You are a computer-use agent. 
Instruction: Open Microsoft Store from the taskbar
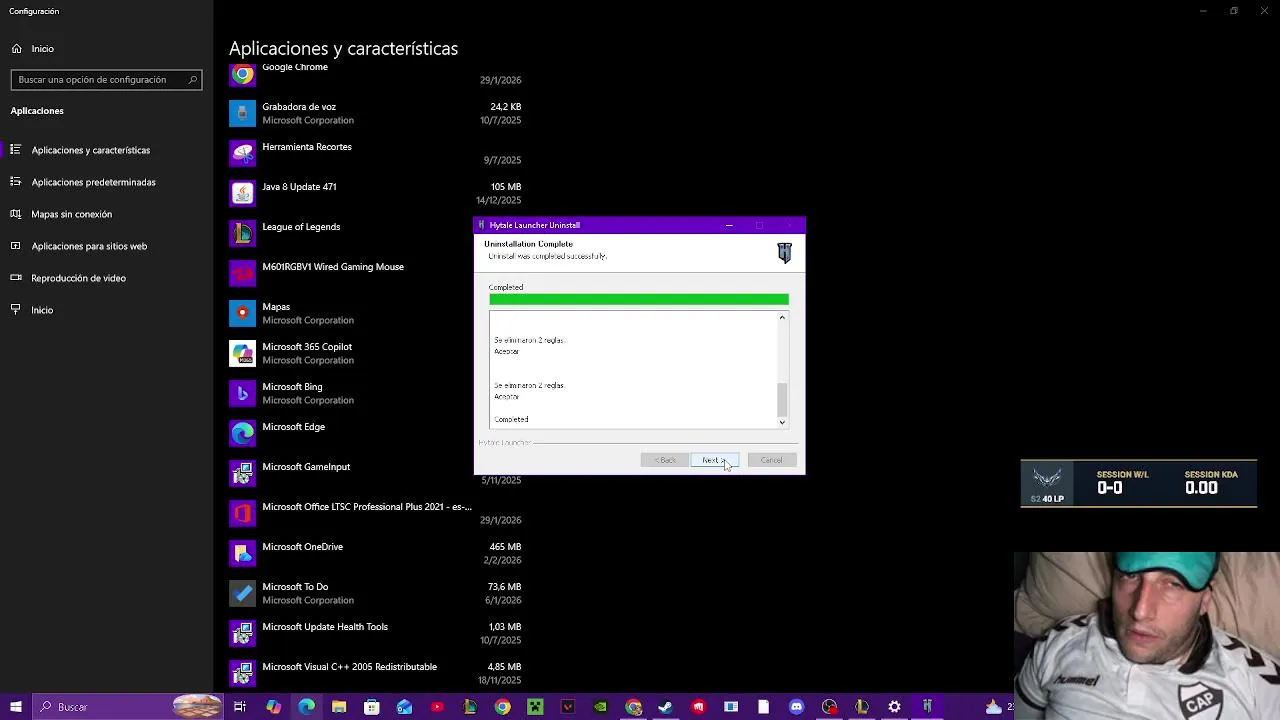[372, 707]
